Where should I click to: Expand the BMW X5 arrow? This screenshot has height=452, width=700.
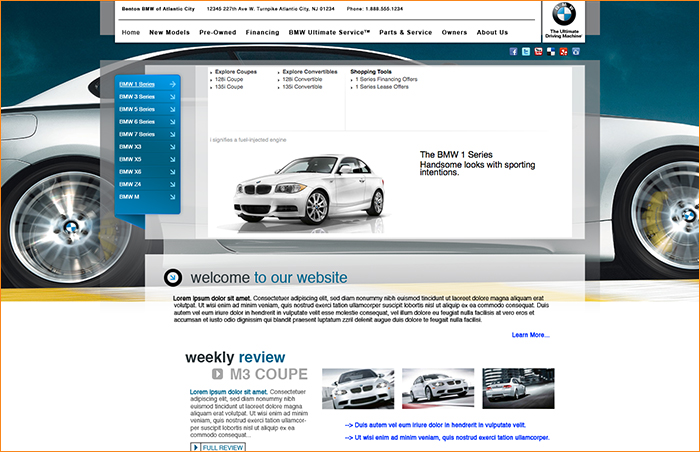pos(172,159)
